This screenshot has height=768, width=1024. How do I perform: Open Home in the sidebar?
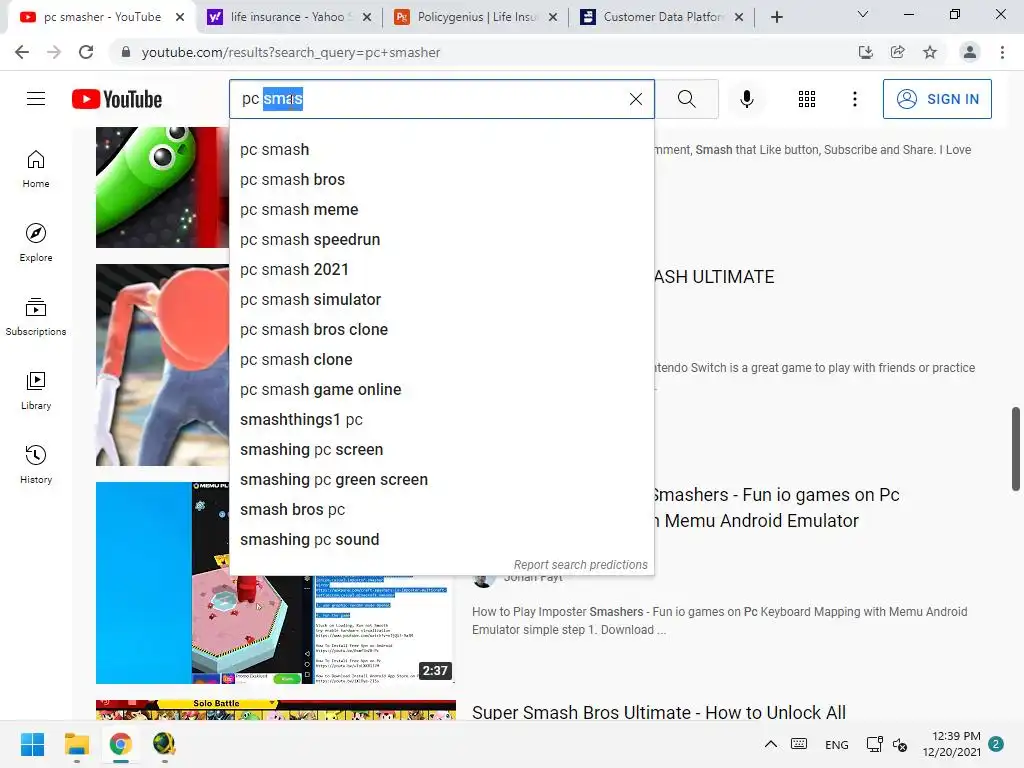pos(36,169)
